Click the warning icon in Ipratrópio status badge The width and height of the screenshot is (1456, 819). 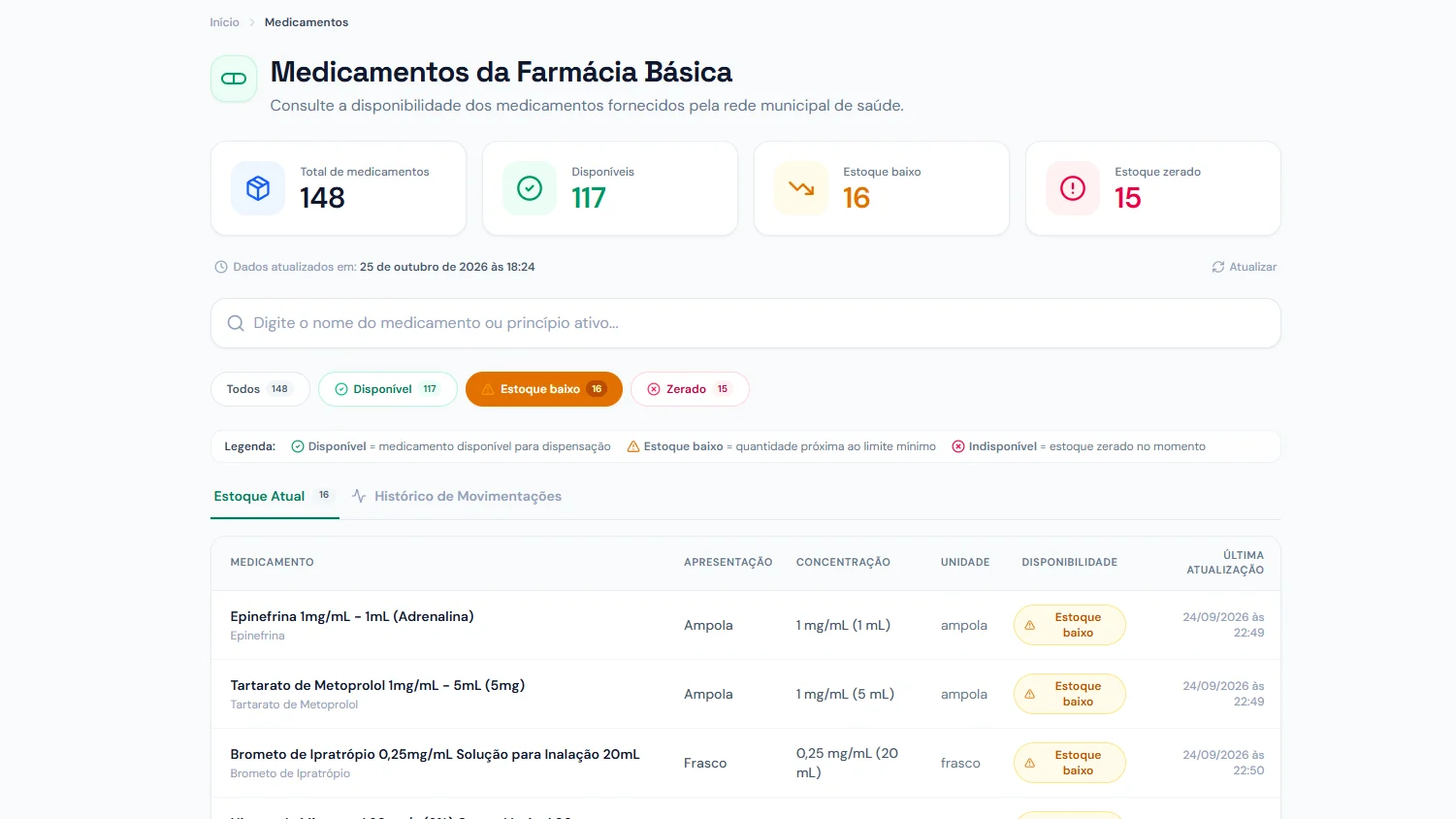click(1030, 763)
